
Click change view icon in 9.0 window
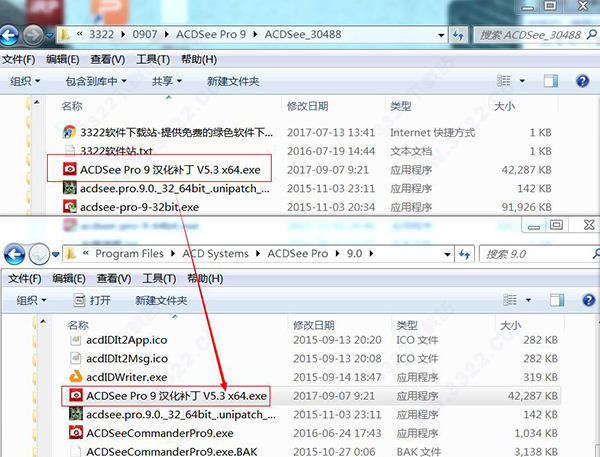point(510,300)
